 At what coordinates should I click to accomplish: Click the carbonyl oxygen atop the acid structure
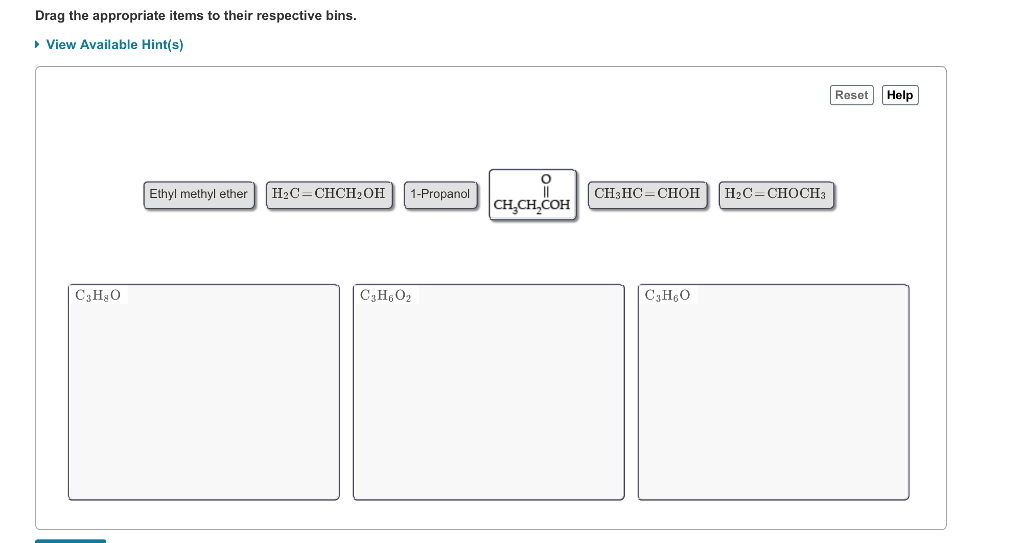pyautogui.click(x=546, y=179)
